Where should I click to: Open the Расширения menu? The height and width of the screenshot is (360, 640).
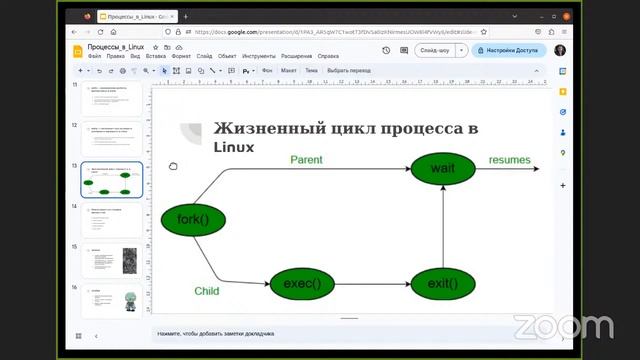click(x=297, y=56)
